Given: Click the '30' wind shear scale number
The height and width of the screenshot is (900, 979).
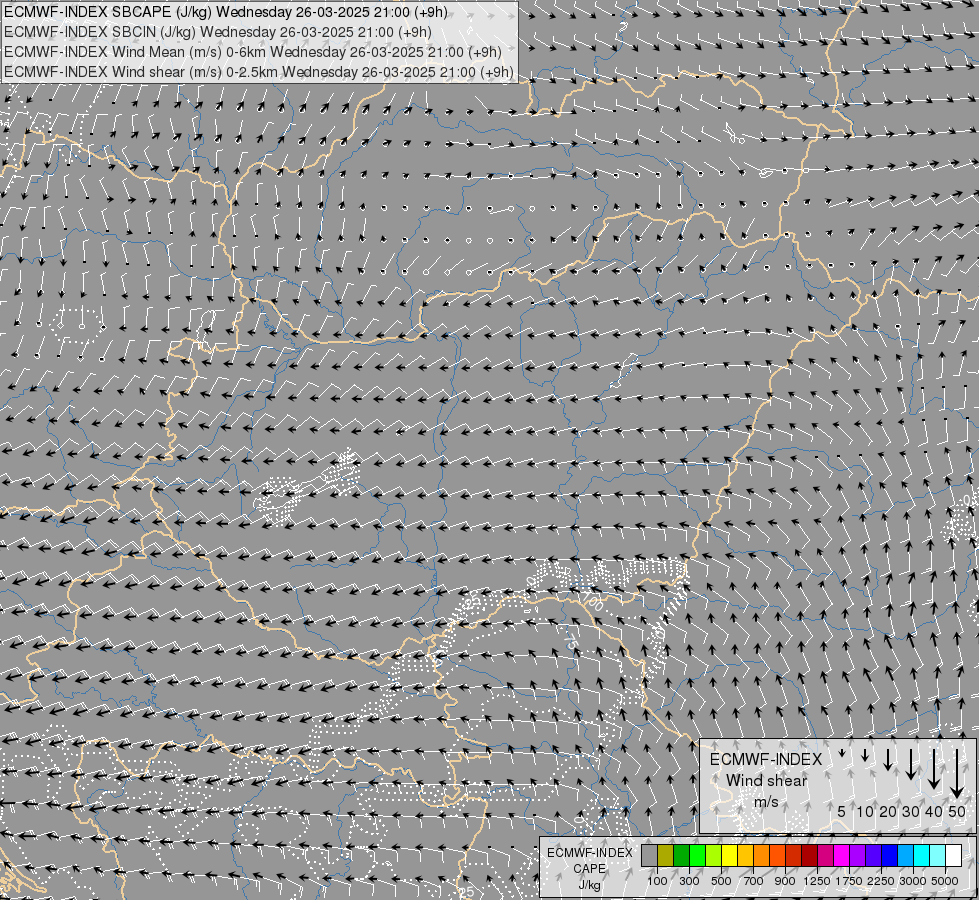Looking at the screenshot, I should 911,811.
